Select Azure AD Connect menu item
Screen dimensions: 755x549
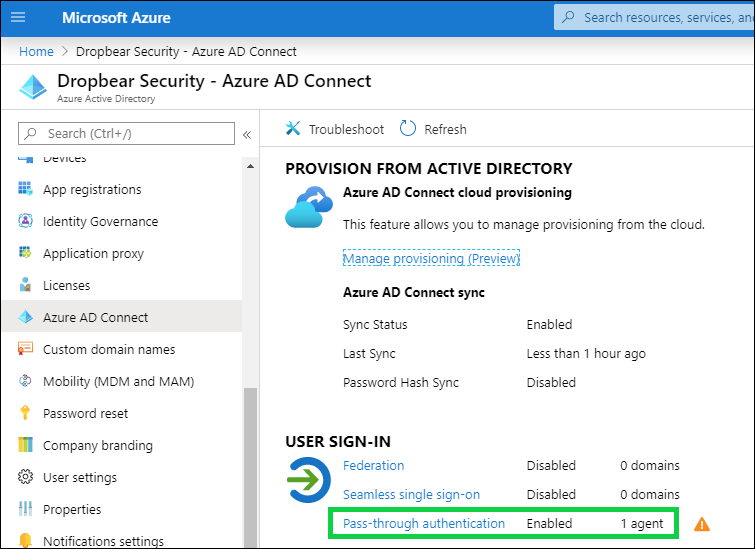[x=121, y=317]
